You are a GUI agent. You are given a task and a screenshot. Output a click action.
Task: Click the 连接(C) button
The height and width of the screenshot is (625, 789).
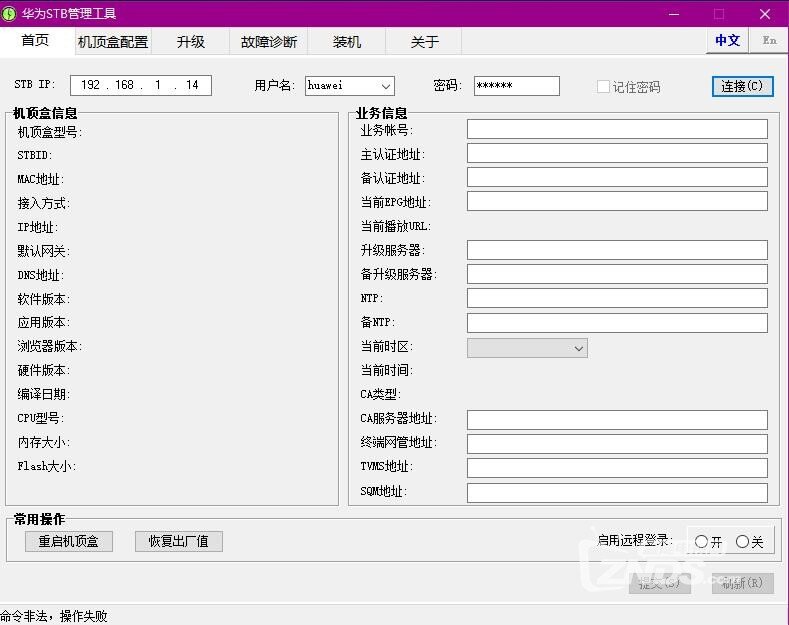pyautogui.click(x=743, y=86)
